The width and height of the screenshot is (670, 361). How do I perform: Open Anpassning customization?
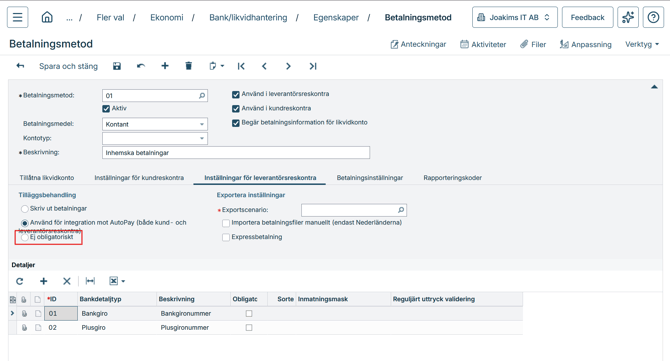click(585, 44)
